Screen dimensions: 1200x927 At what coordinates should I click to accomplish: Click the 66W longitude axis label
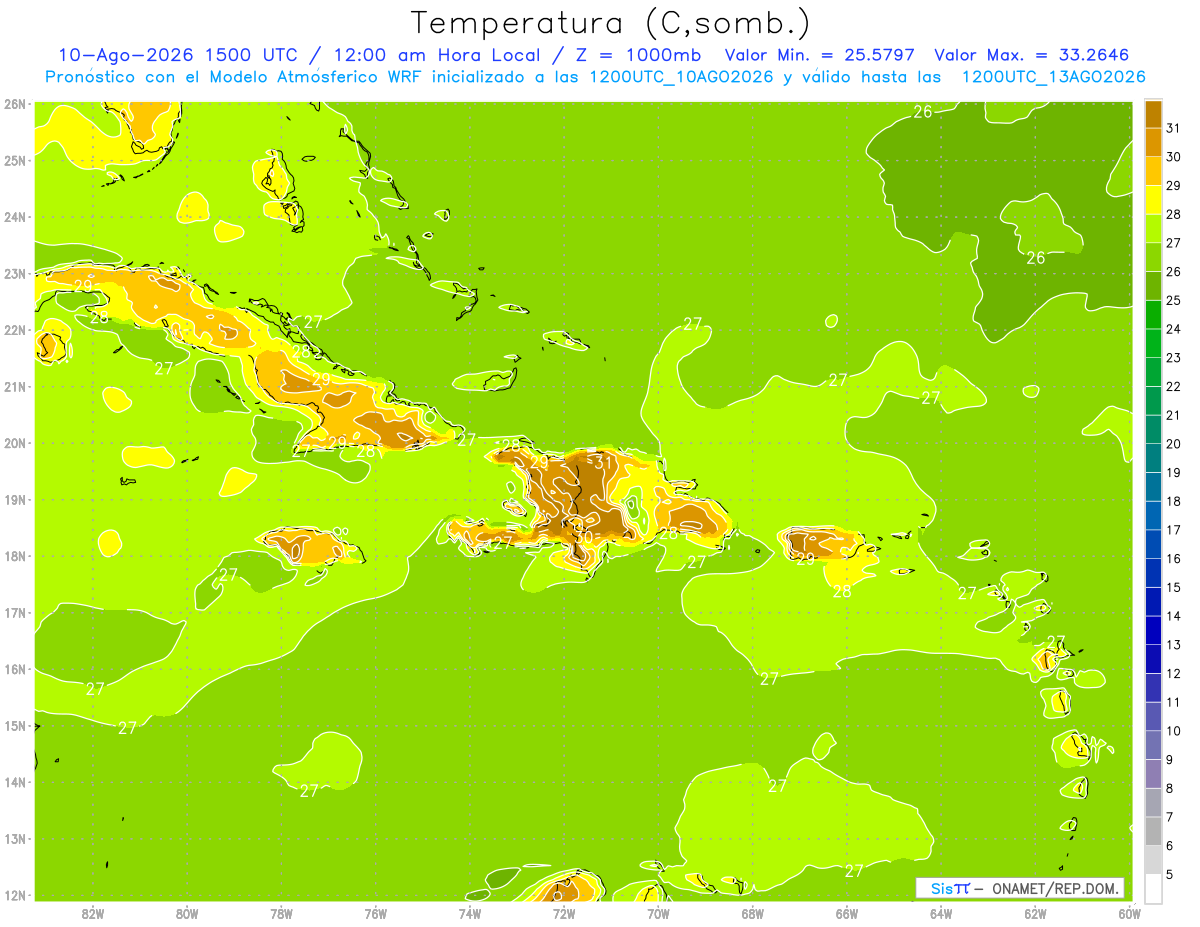click(x=847, y=913)
